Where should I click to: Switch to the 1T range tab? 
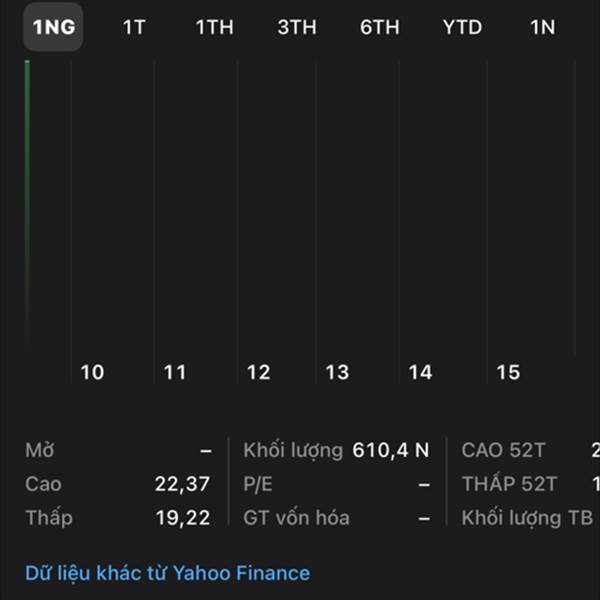tap(134, 27)
